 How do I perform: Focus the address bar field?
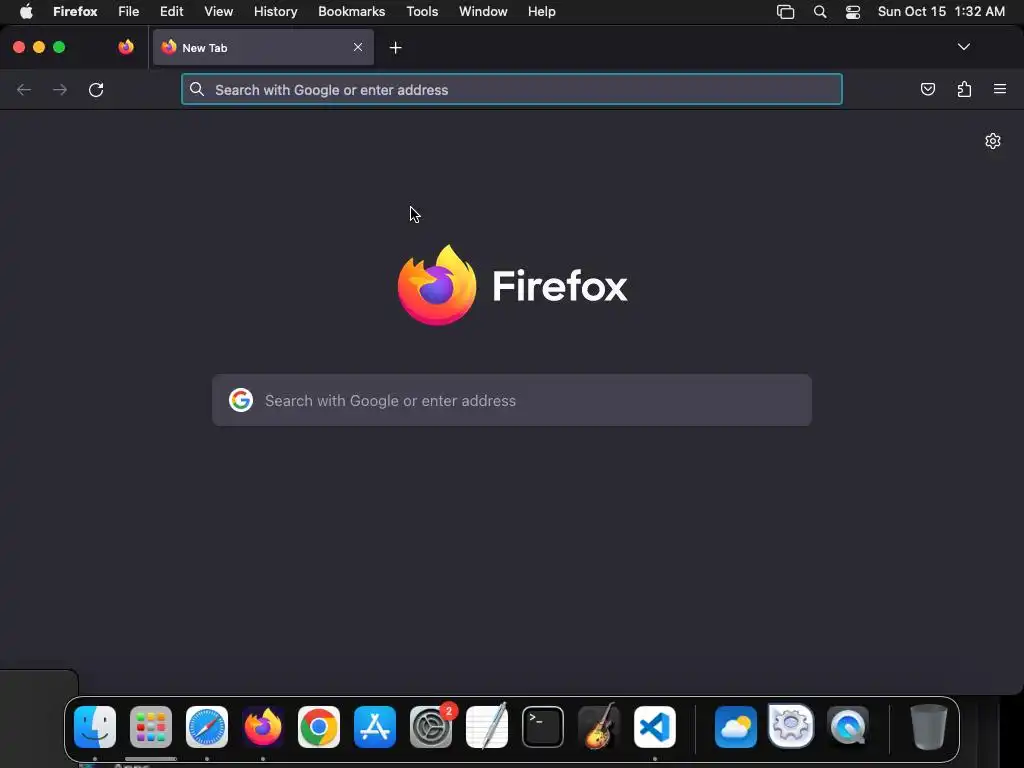(511, 89)
